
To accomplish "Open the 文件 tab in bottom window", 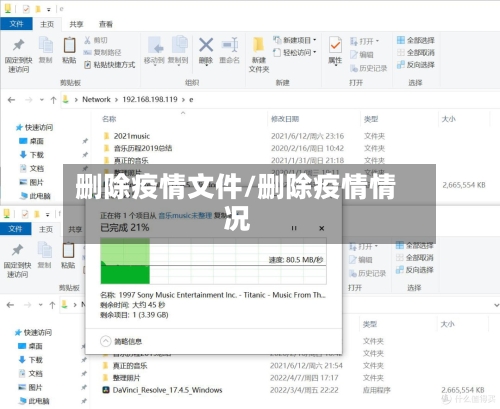I will (15, 229).
